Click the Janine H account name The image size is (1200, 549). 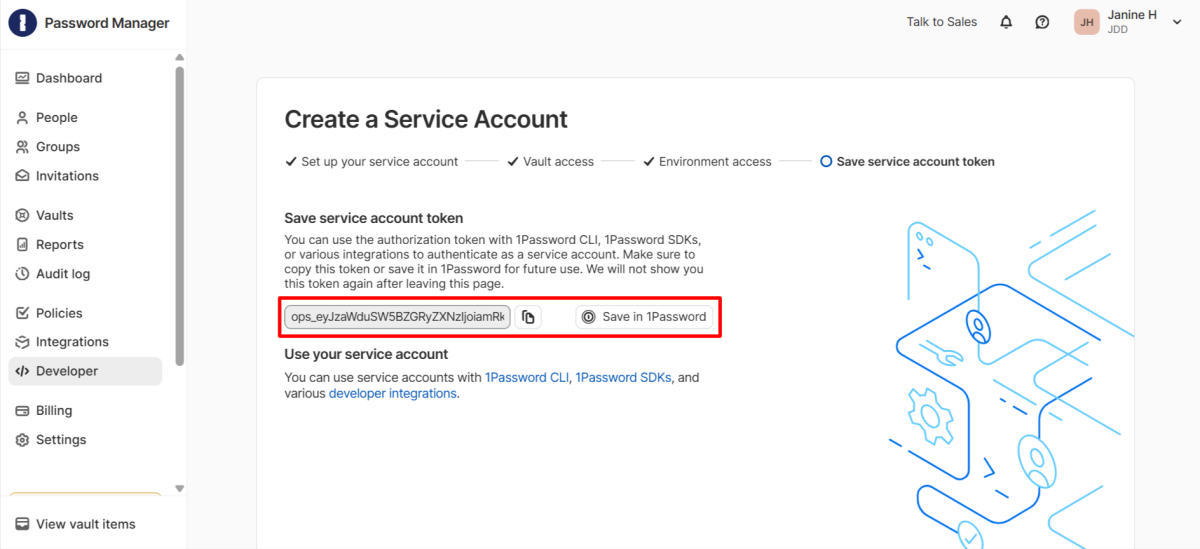1132,15
